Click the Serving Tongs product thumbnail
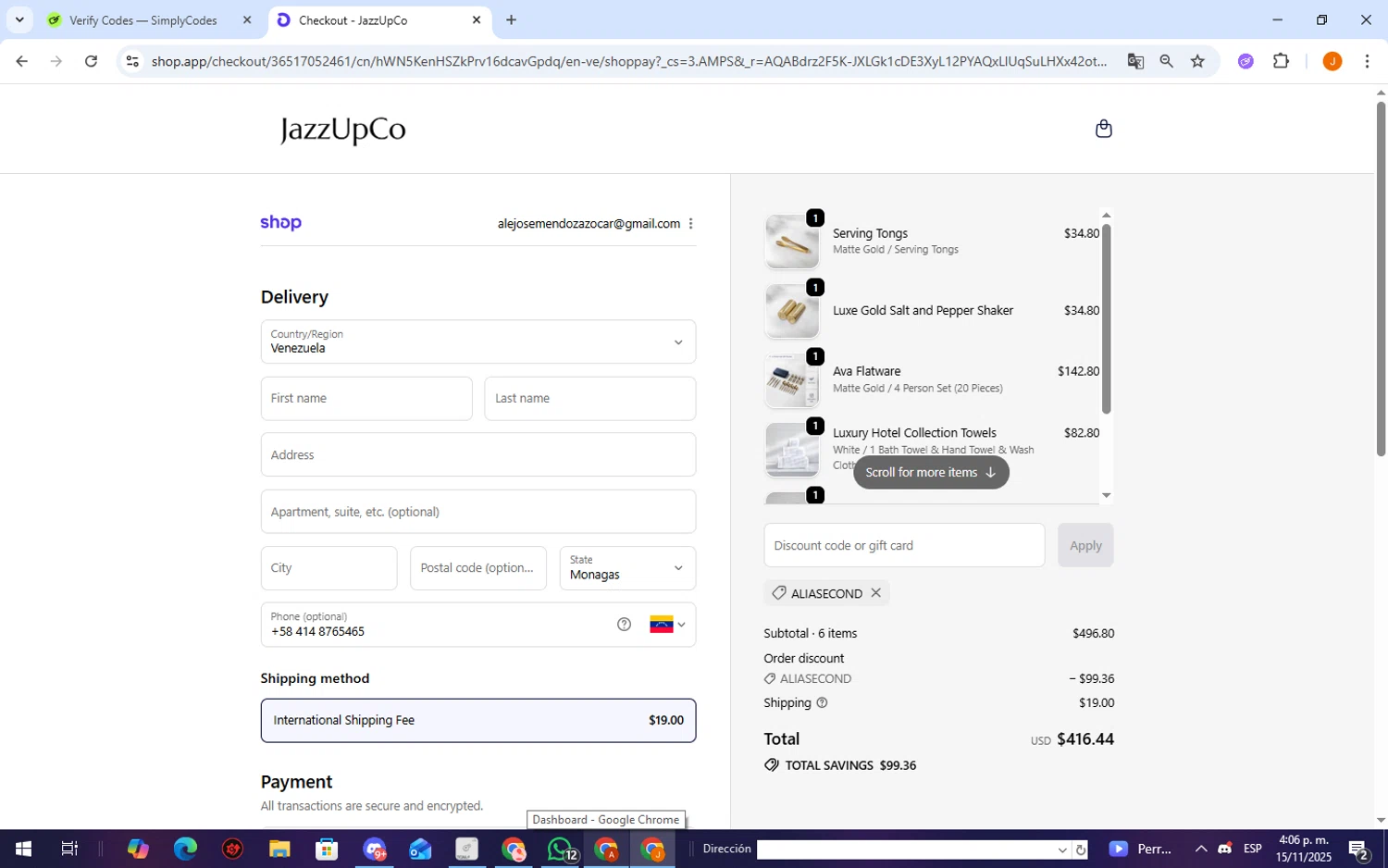Image resolution: width=1388 pixels, height=868 pixels. pyautogui.click(x=792, y=242)
